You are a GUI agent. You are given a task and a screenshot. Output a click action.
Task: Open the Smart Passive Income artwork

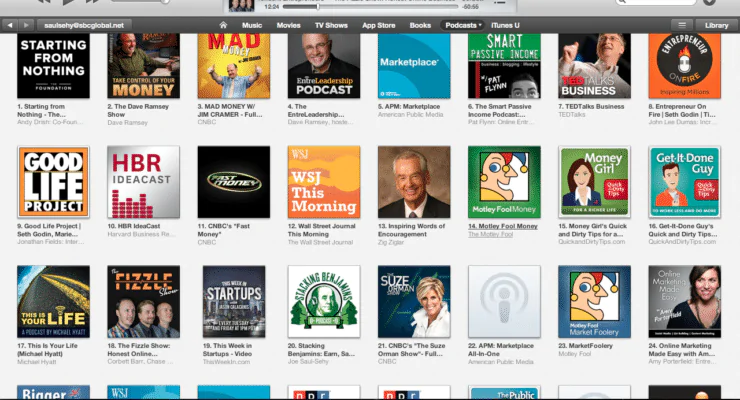504,66
